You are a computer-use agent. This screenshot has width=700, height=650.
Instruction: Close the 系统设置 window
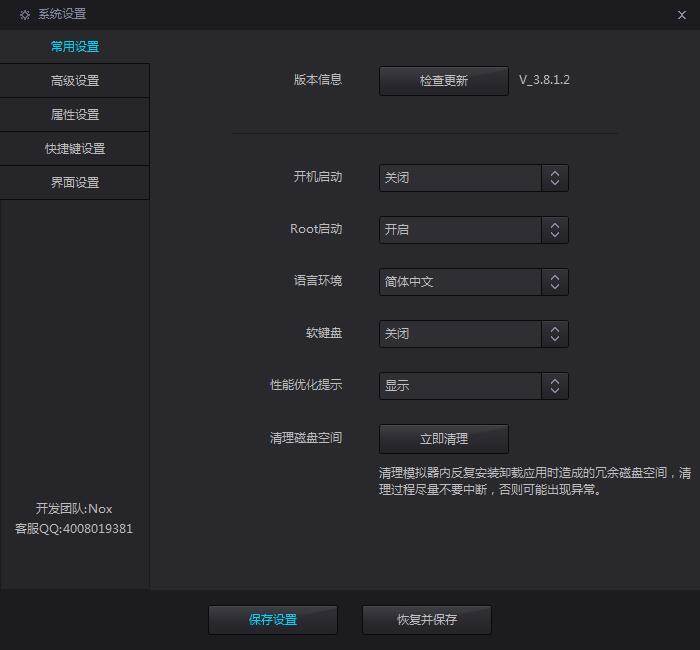[682, 15]
